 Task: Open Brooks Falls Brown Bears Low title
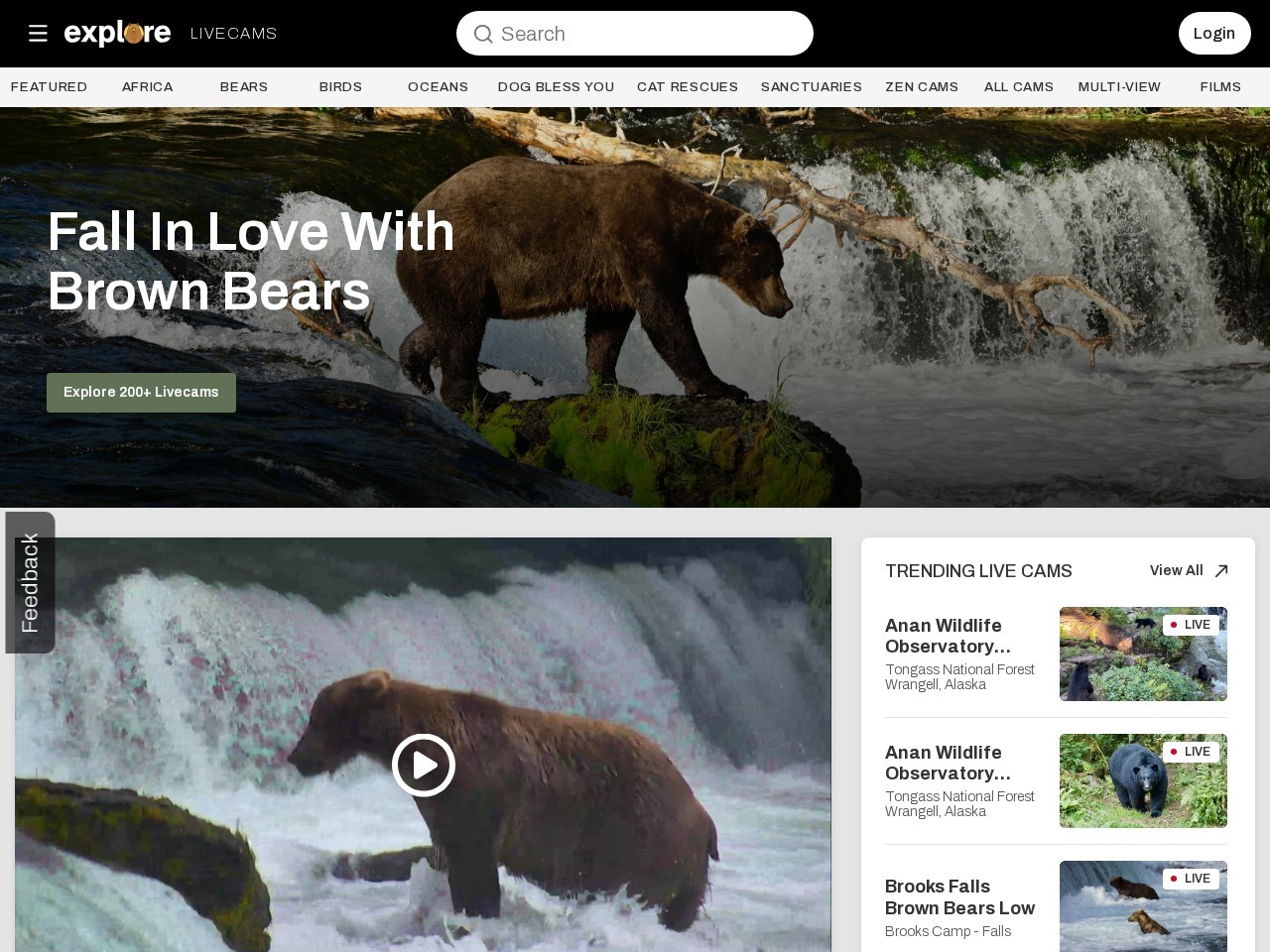pyautogui.click(x=959, y=897)
